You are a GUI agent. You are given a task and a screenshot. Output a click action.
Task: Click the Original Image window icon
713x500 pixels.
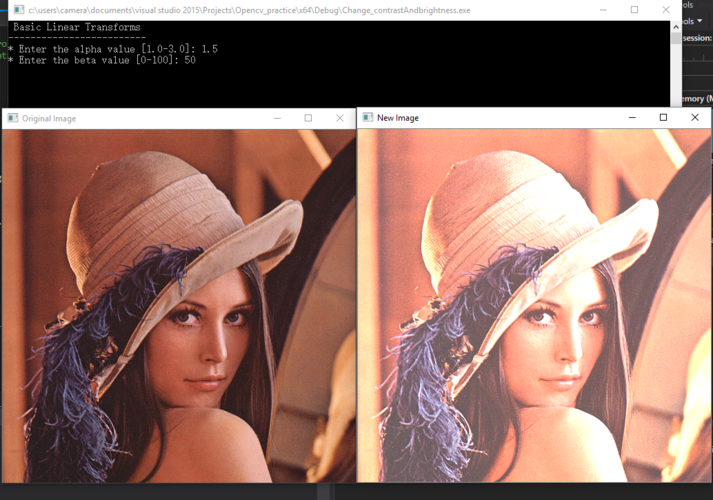[x=13, y=118]
